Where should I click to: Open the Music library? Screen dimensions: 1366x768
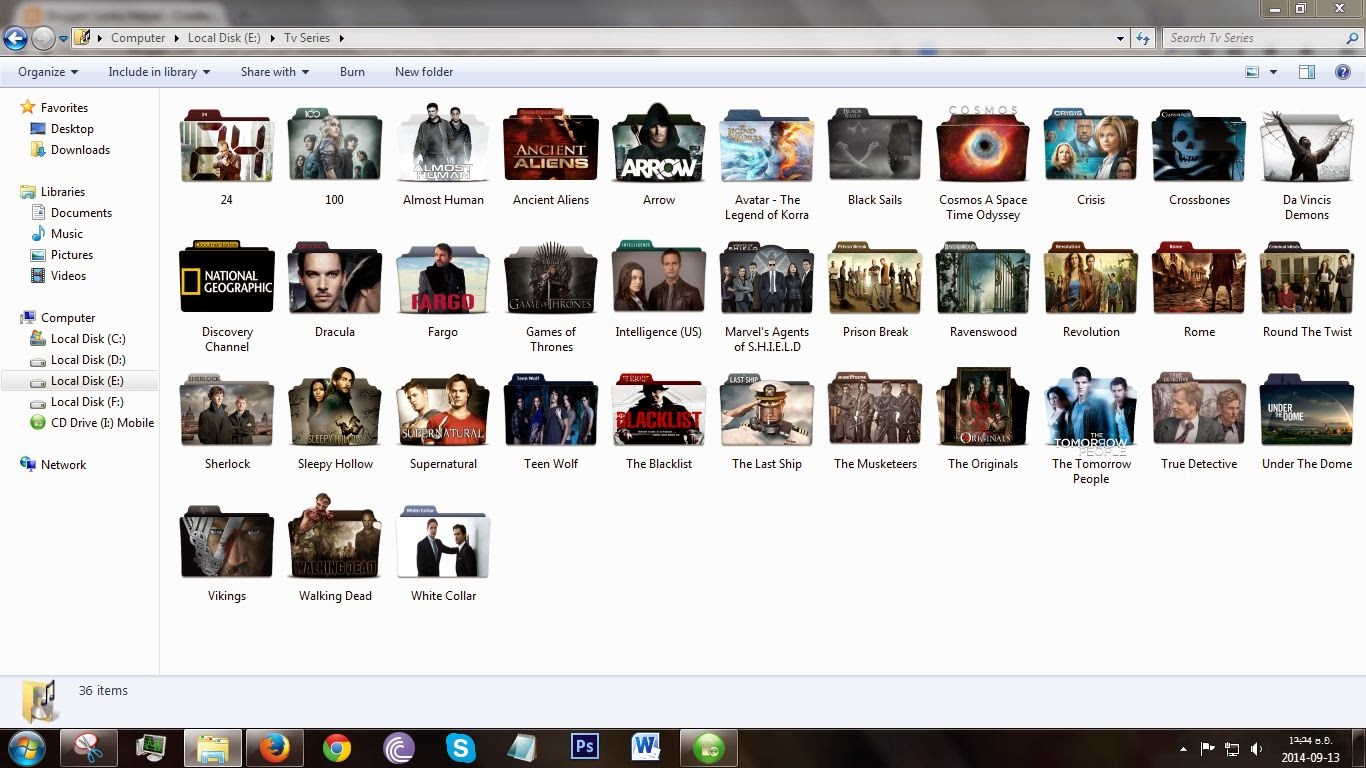tap(66, 234)
